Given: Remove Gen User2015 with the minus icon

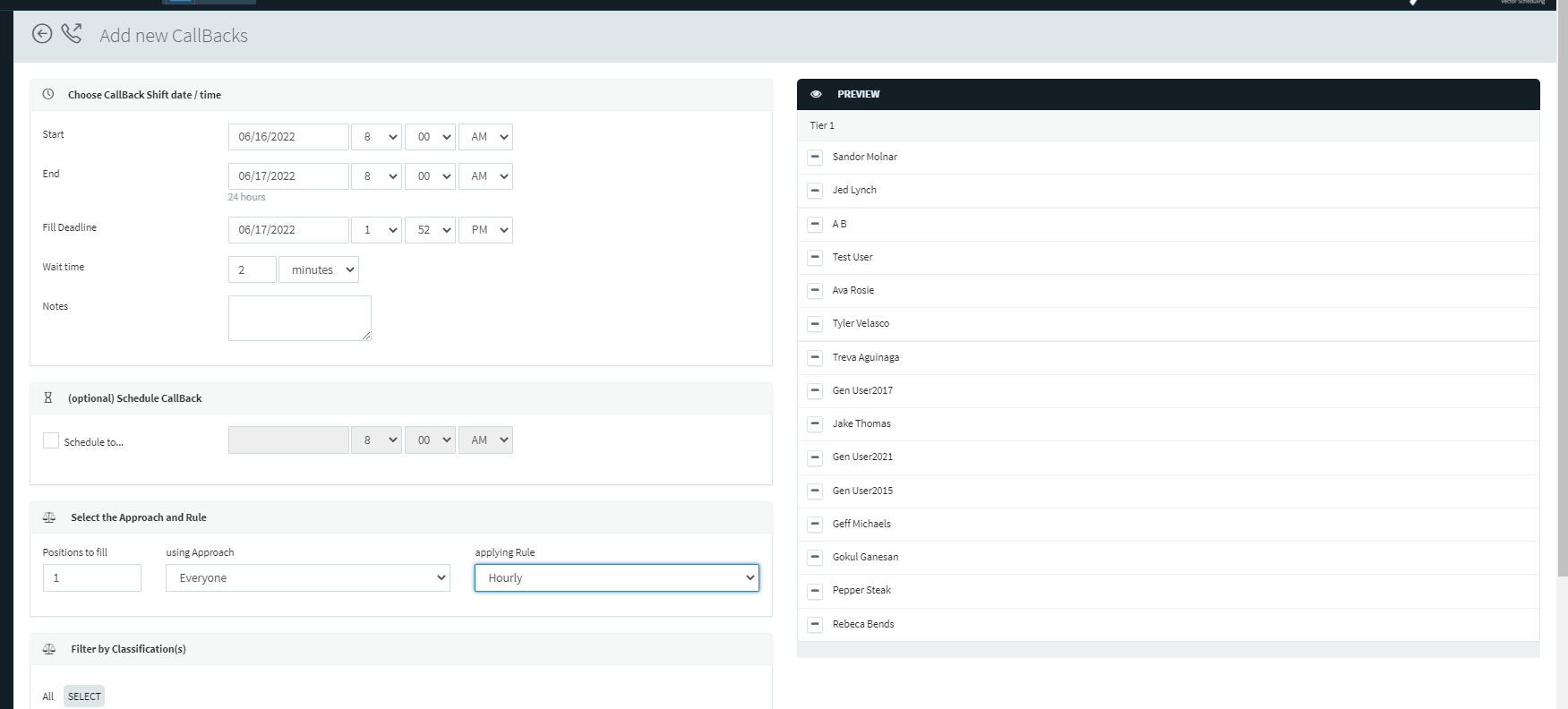Looking at the screenshot, I should pos(815,491).
